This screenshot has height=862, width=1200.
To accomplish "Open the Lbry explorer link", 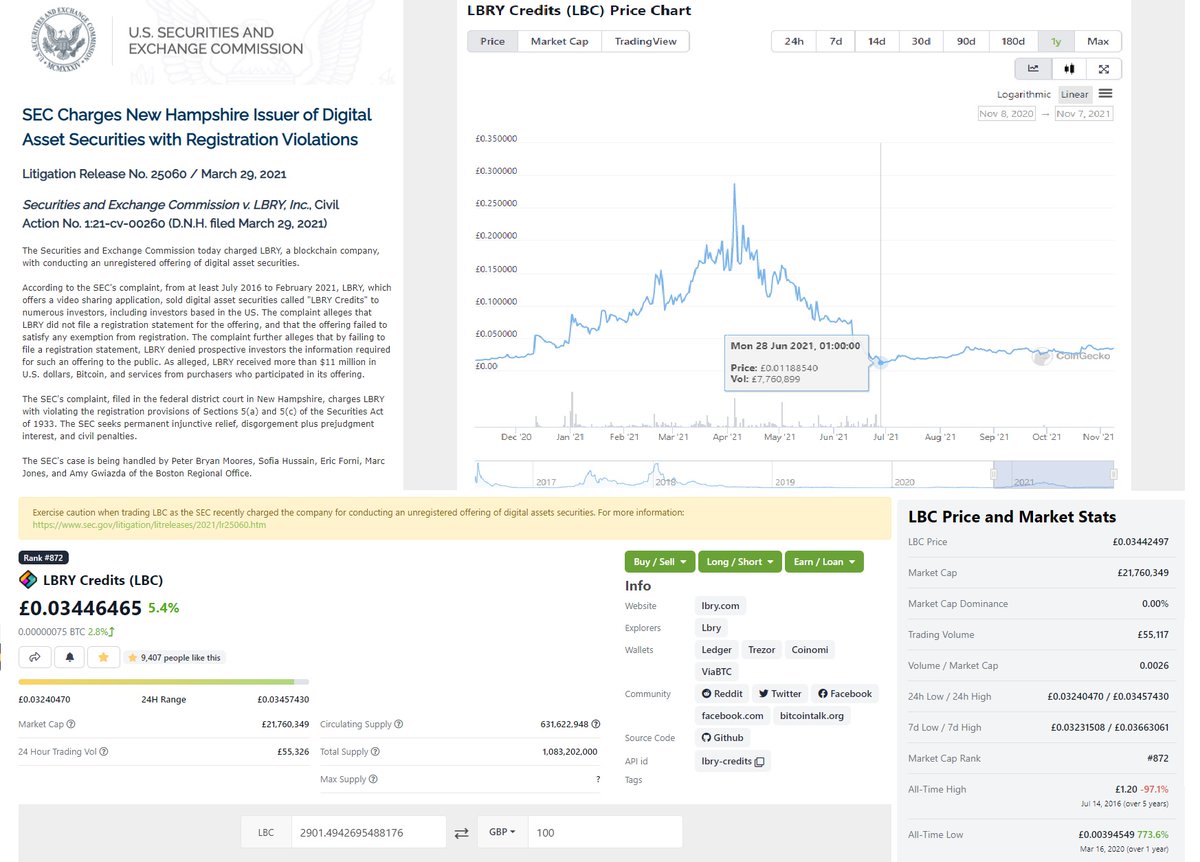I will point(711,628).
